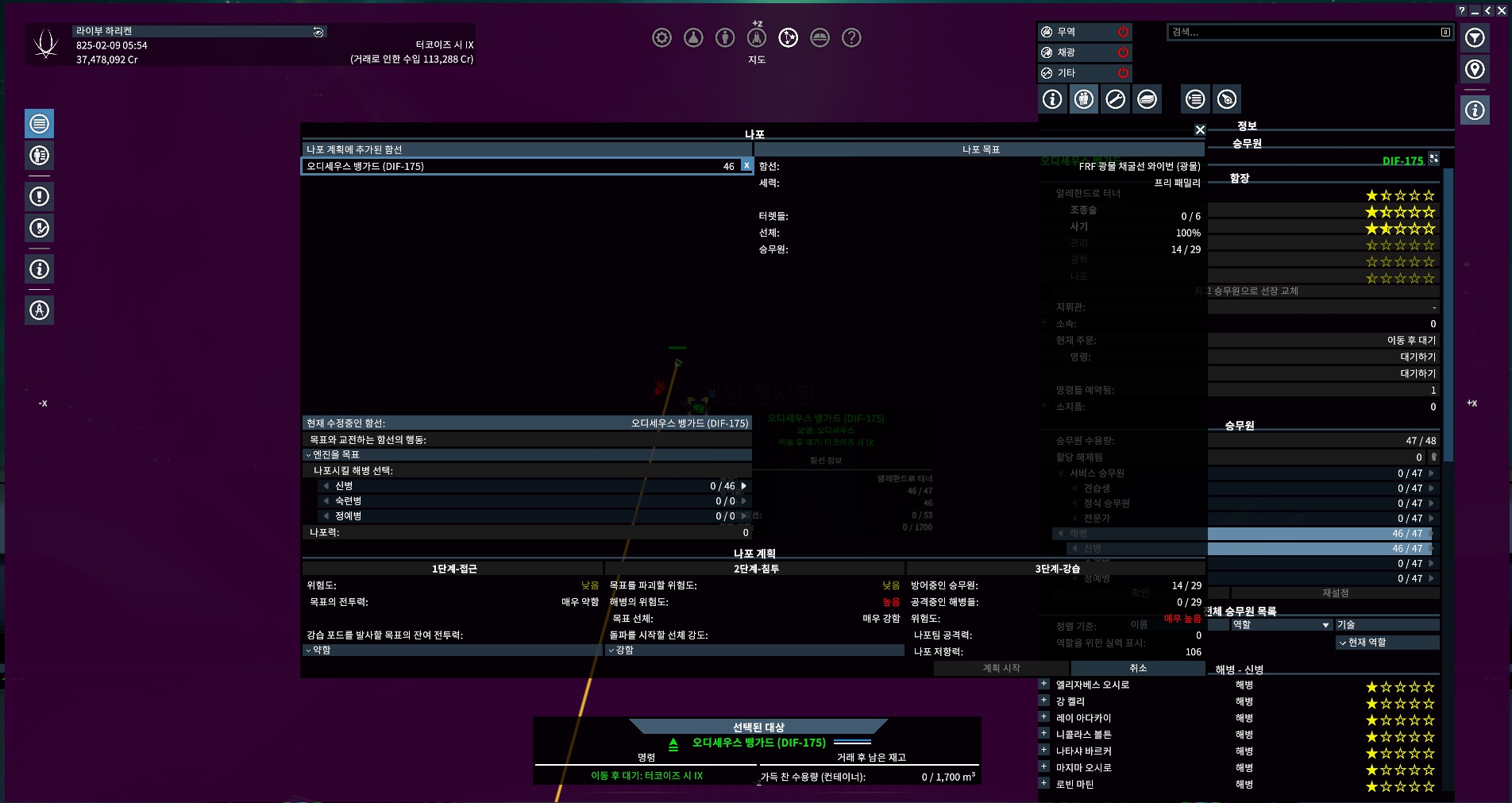The image size is (1512, 803).
Task: Open the 역할 sort dropdown
Action: [1282, 625]
